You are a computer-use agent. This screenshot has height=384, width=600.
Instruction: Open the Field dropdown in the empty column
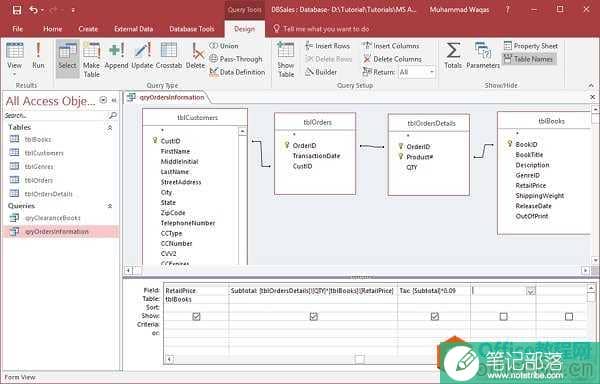click(x=530, y=291)
